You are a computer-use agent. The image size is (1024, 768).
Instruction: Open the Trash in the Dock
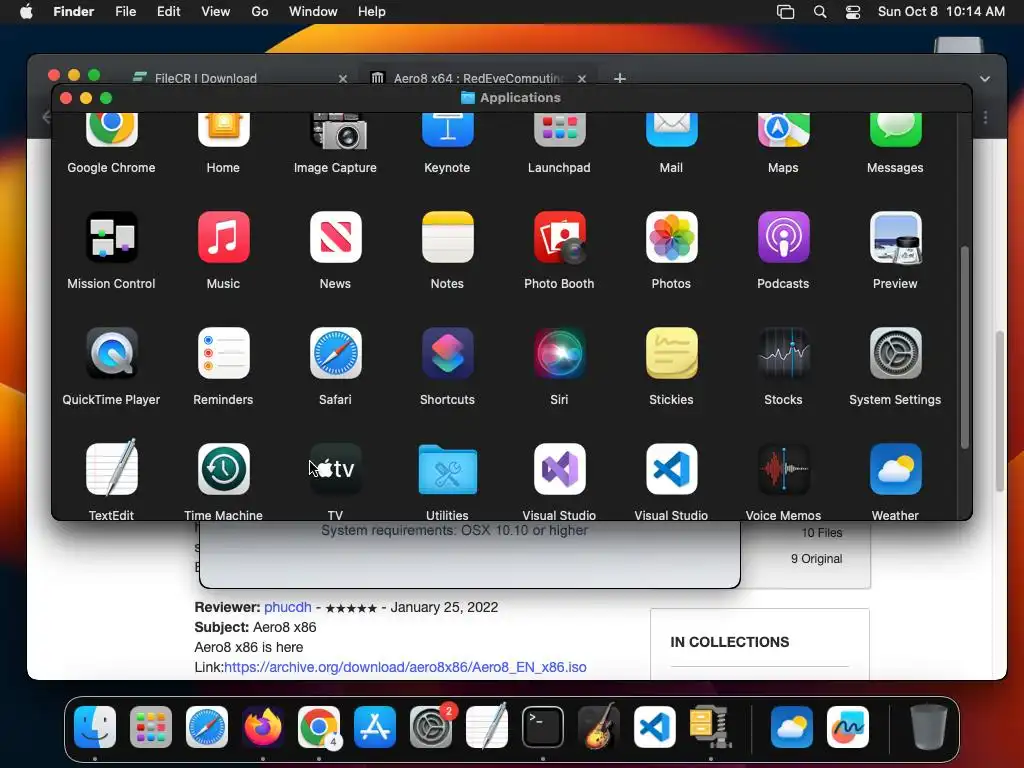[929, 726]
